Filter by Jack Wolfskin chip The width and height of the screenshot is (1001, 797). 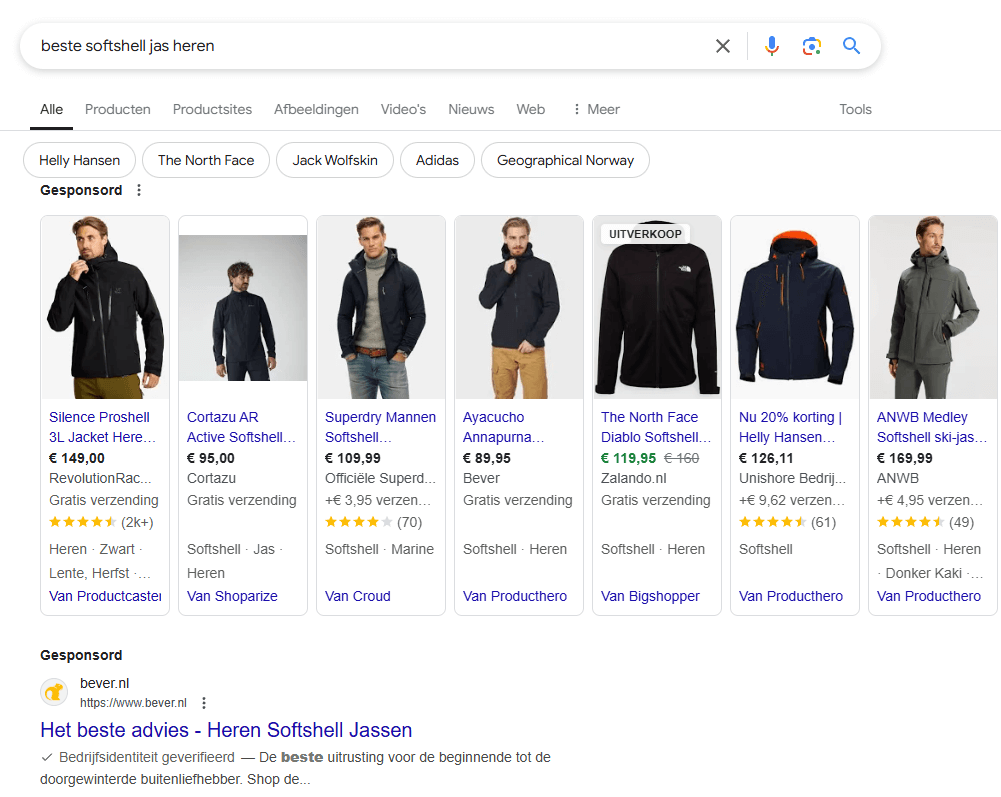(x=335, y=160)
